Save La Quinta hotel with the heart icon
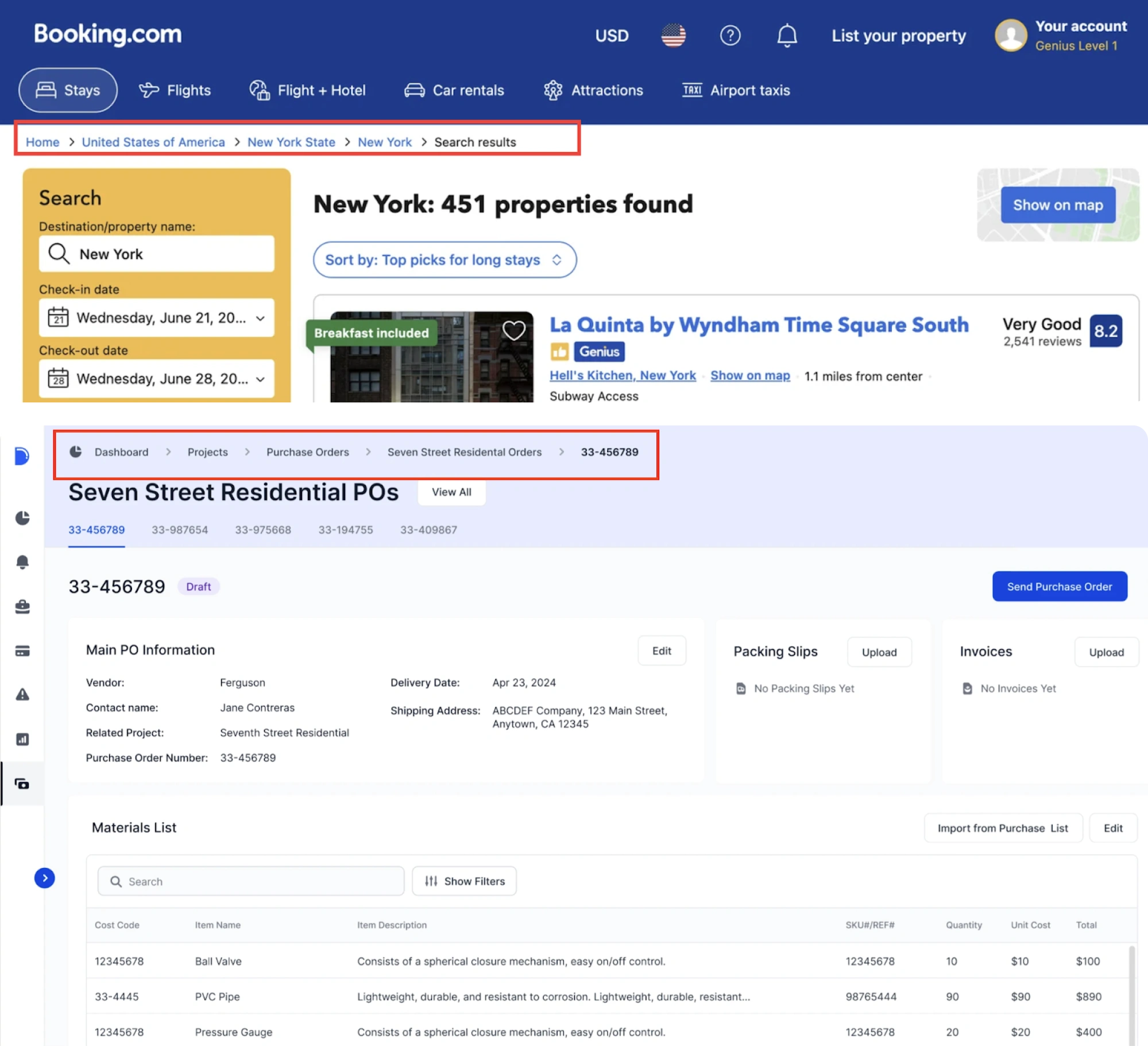Screen dimensions: 1148x1046 tap(513, 330)
